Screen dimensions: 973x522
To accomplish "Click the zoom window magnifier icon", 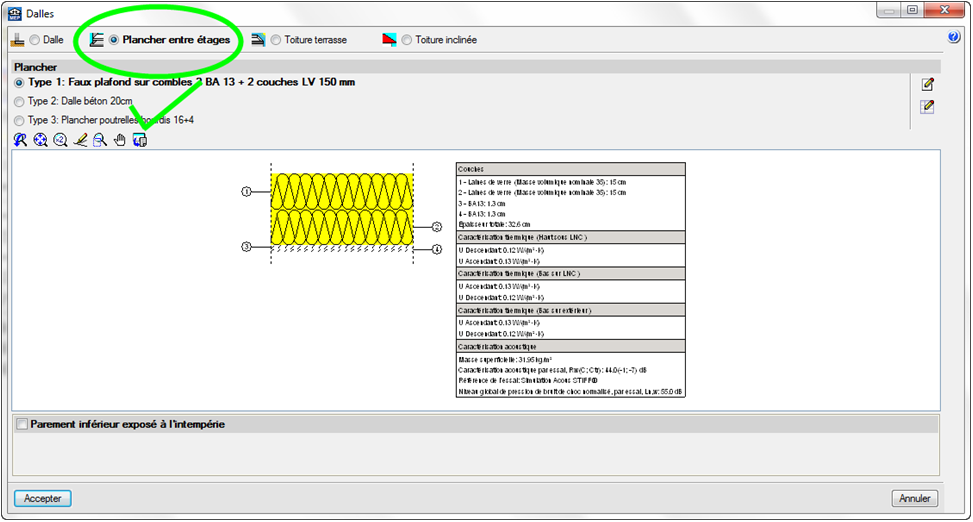I will (100, 140).
